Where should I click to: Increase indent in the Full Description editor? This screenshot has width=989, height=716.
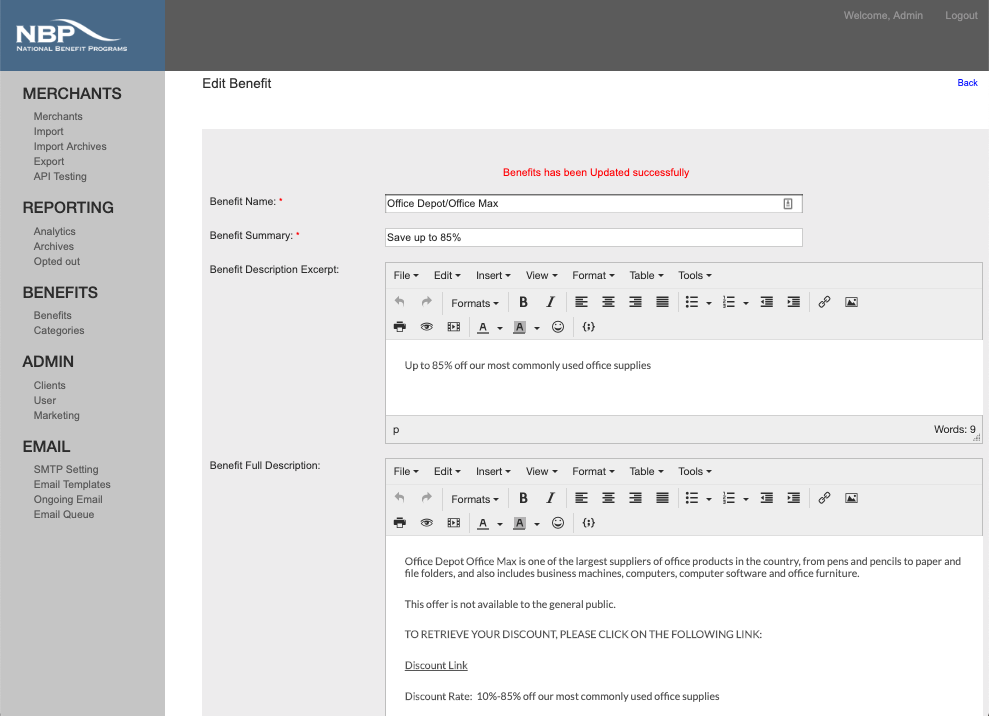point(793,498)
